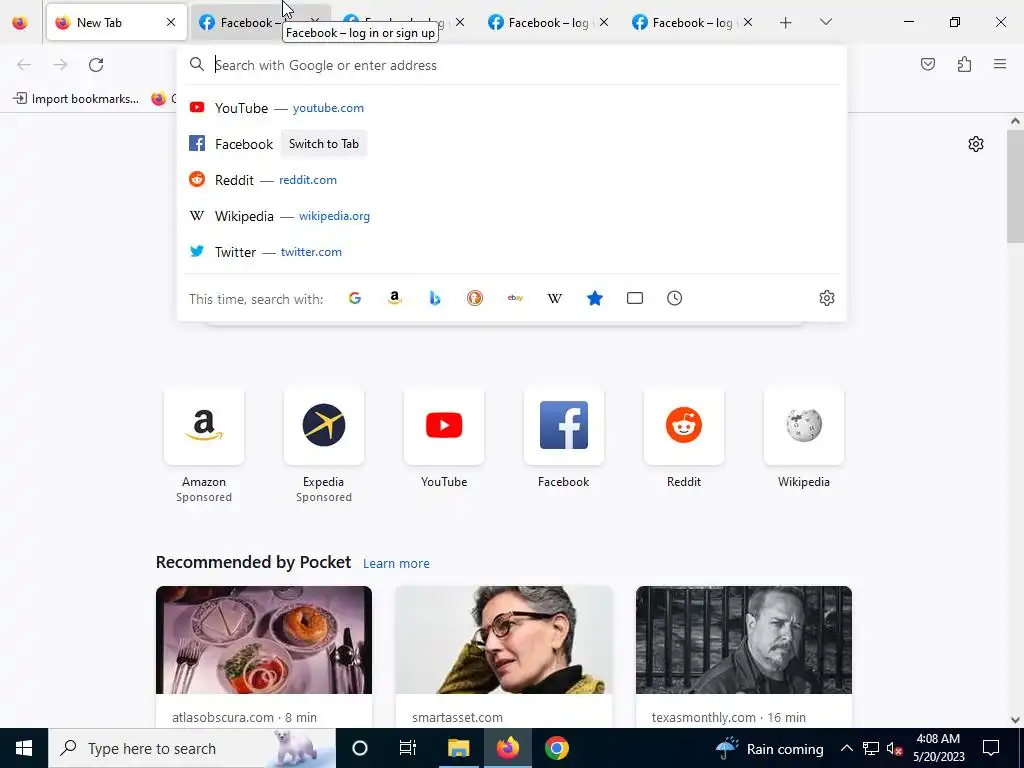Image resolution: width=1024 pixels, height=768 pixels.
Task: Open texasmonthly.com article thumbnail
Action: click(744, 640)
